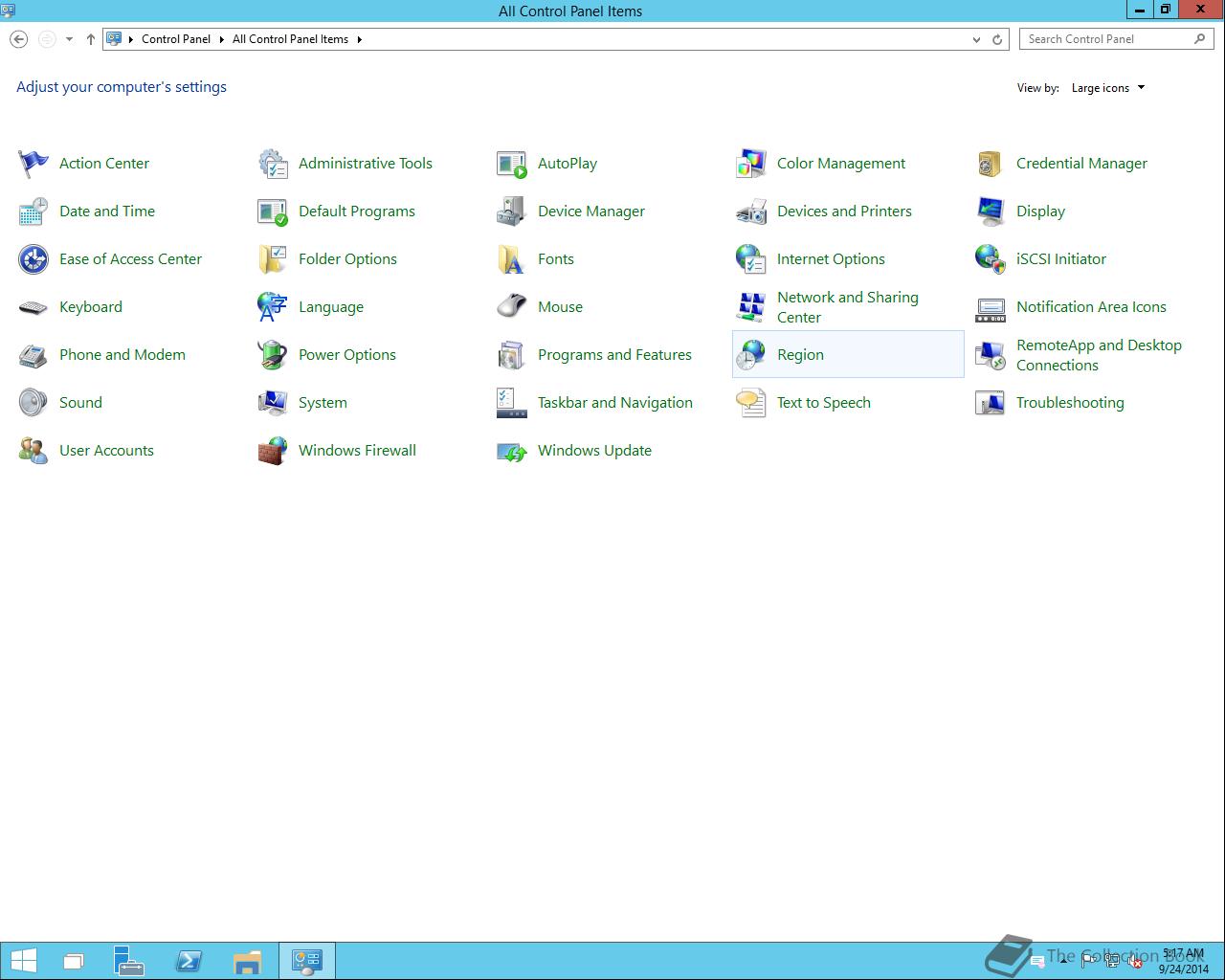Click the 'Text to Speech' label
Viewport: 1225px width, 980px height.
(824, 403)
